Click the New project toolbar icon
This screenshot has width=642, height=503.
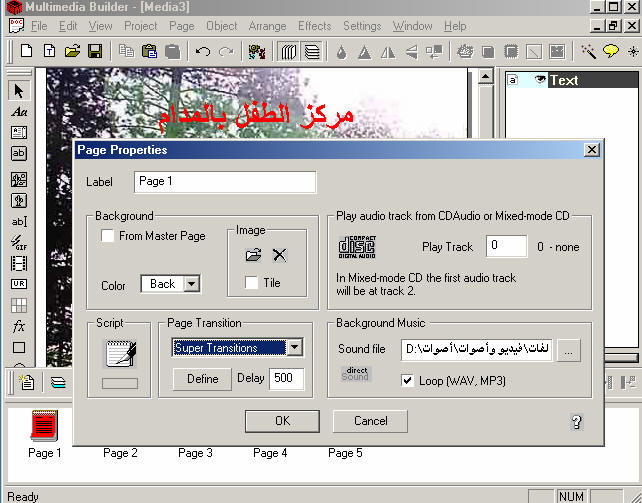coord(26,51)
